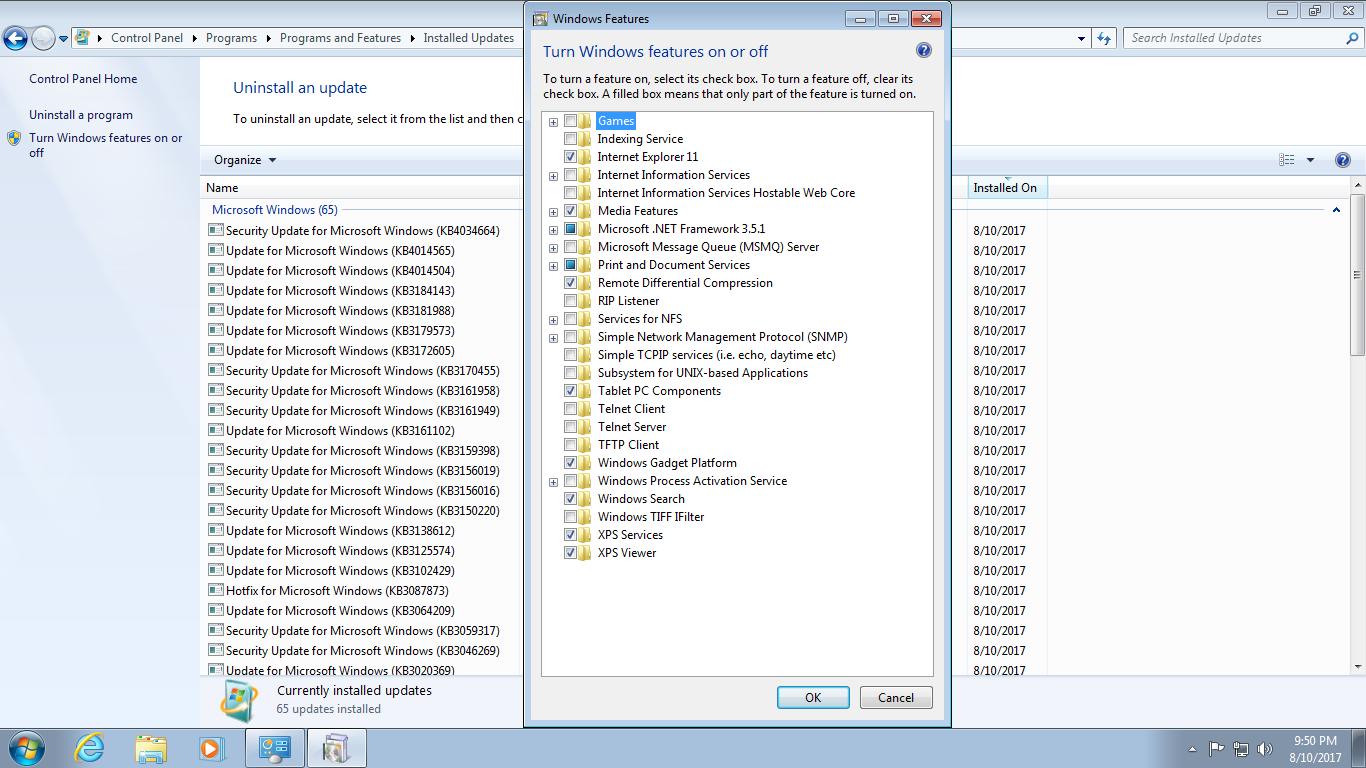Viewport: 1366px width, 768px height.
Task: Enable the TFTP Client checkbox
Action: [x=570, y=445]
